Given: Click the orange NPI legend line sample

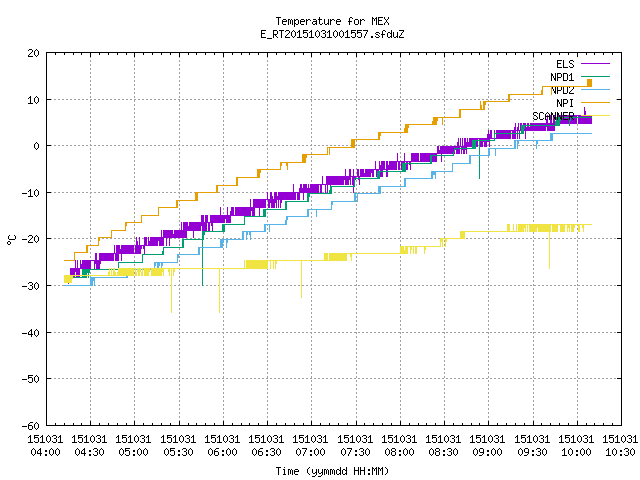Looking at the screenshot, I should click(x=596, y=102).
